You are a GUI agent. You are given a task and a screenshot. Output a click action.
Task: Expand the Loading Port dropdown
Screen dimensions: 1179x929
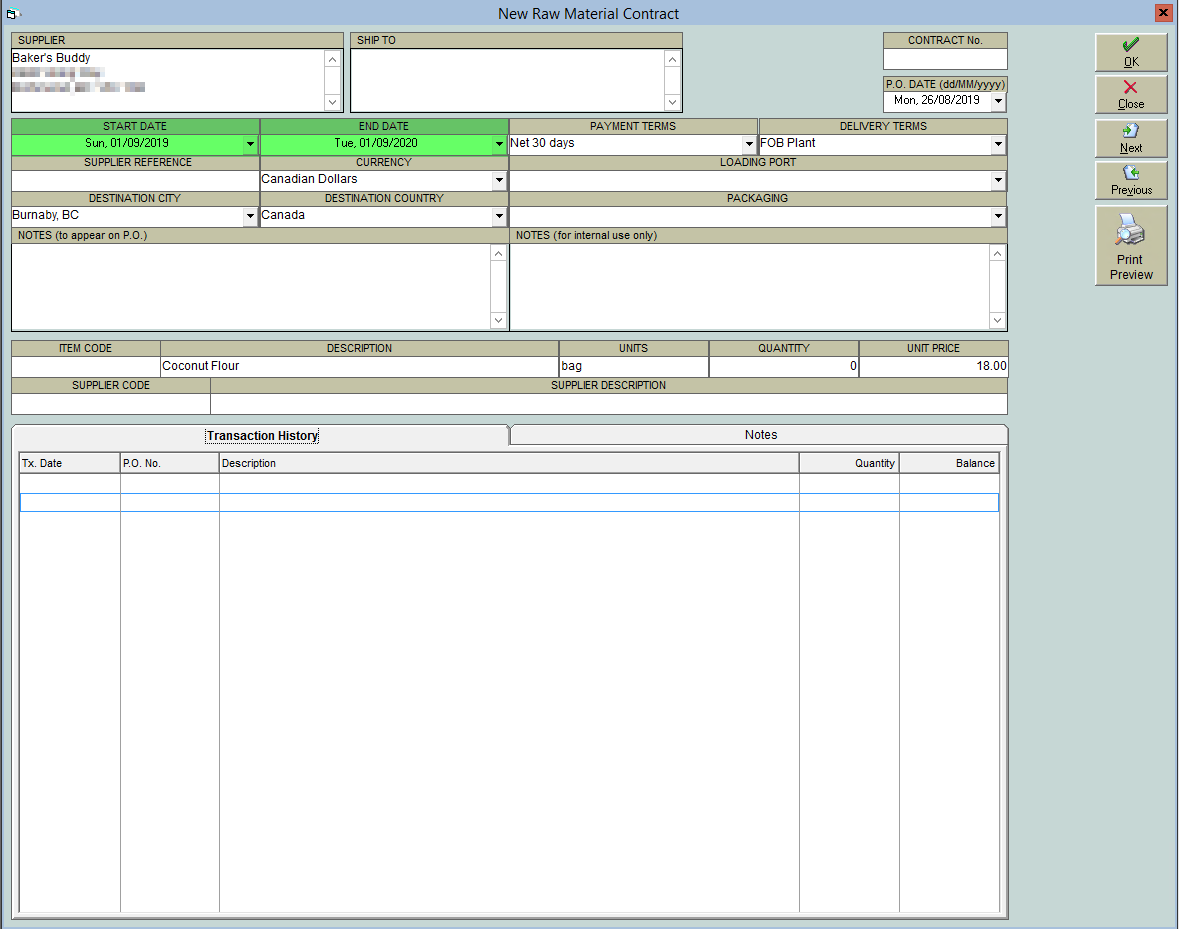(999, 180)
